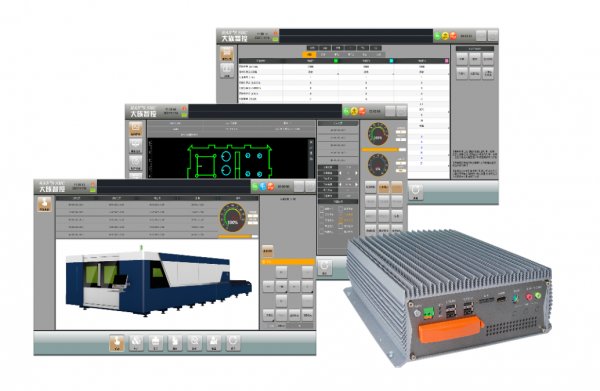Click the right arrow on the middle window's upper stepper row

click(356, 173)
